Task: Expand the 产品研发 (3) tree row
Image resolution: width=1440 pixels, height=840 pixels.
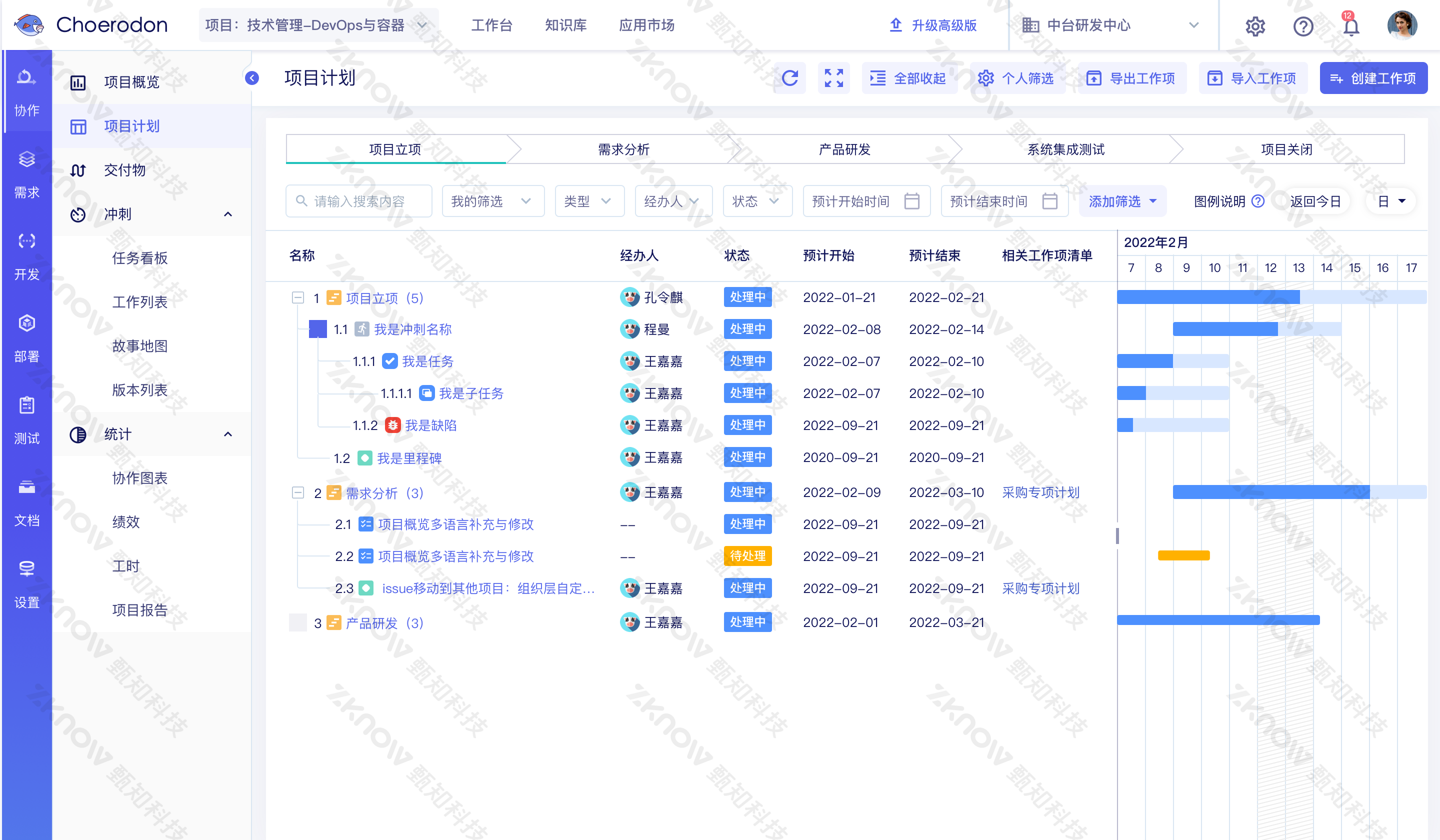Action: [297, 622]
